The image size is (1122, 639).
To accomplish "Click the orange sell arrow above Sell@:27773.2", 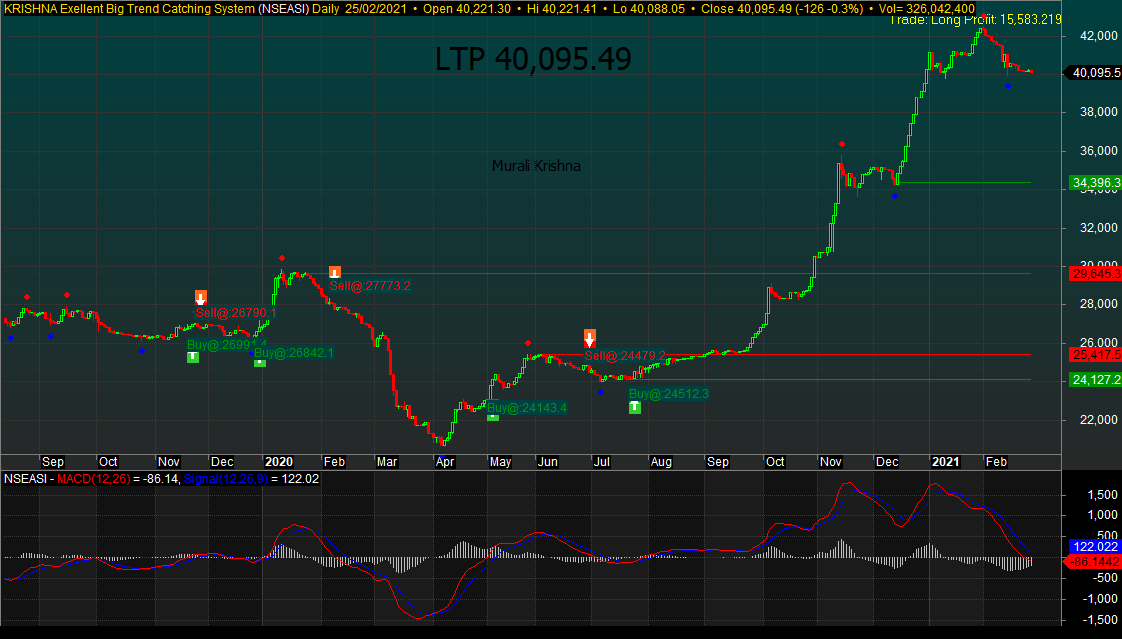I will (x=335, y=272).
